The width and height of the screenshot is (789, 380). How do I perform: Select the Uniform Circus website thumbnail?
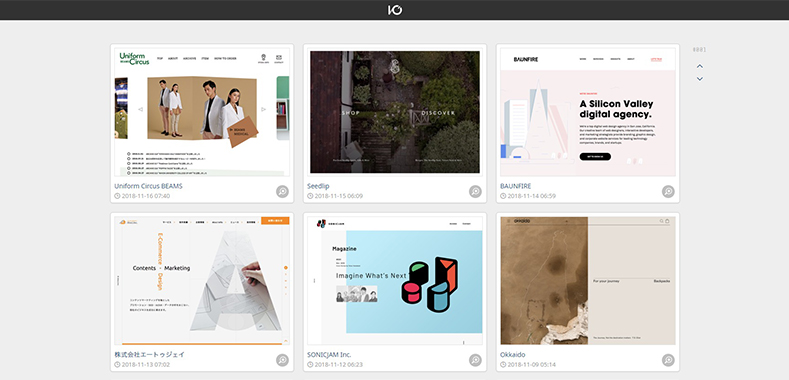pyautogui.click(x=202, y=112)
